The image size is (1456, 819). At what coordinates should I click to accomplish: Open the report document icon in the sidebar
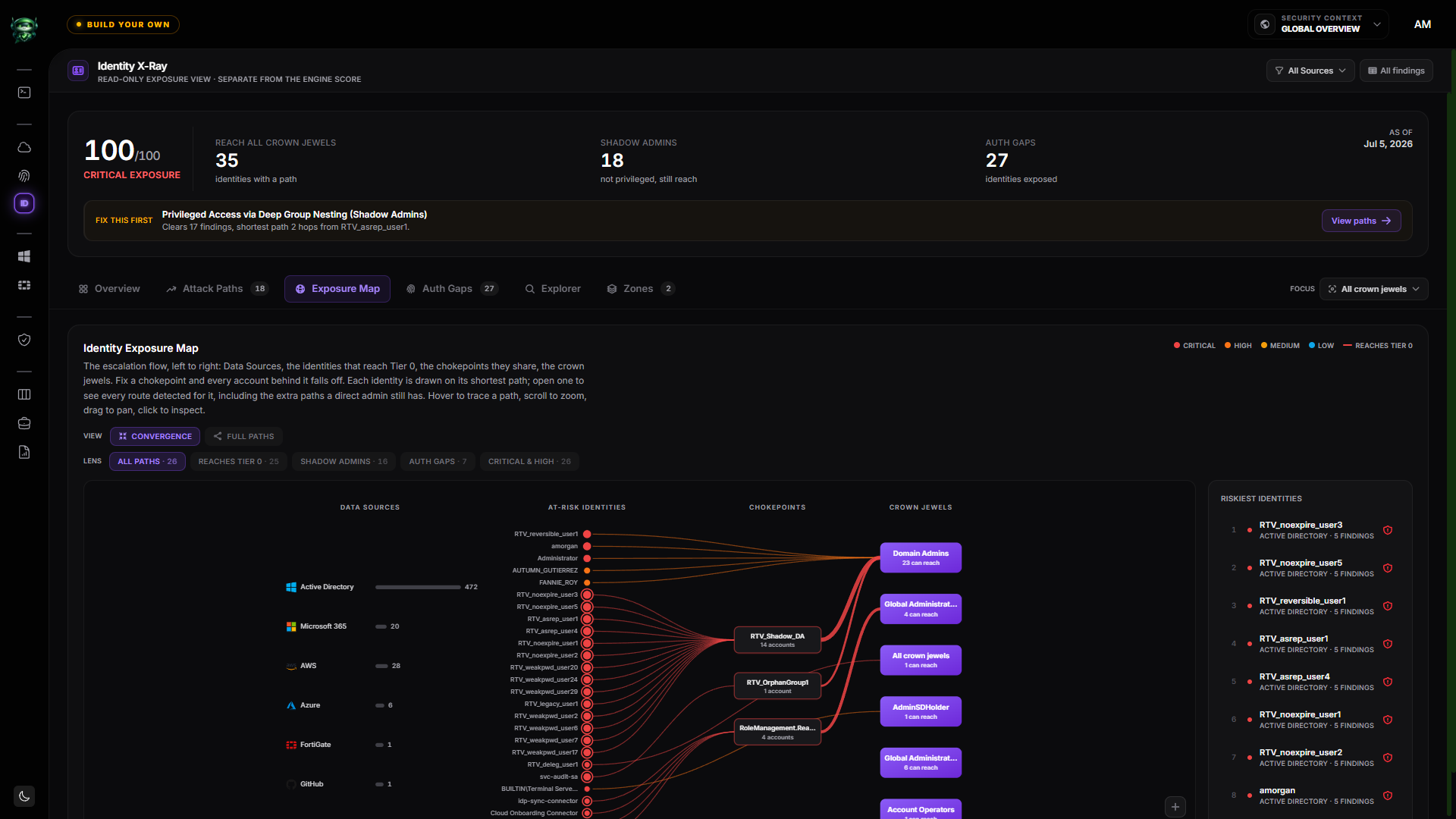(24, 452)
